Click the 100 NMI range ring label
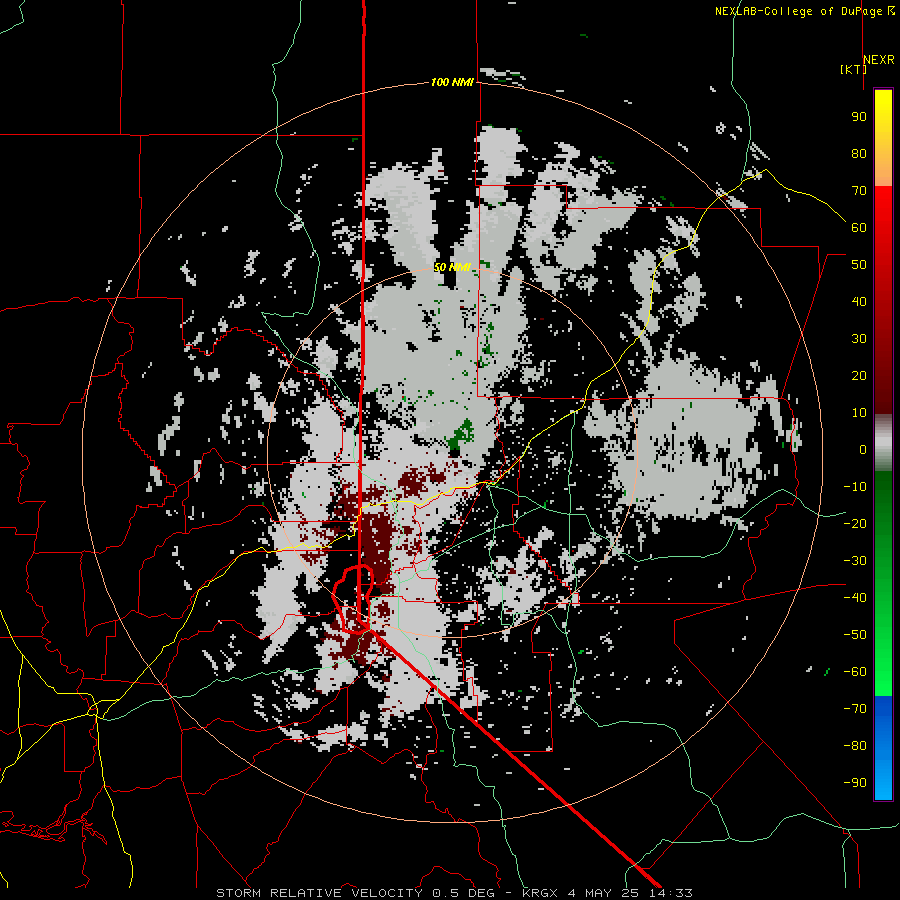 (x=452, y=83)
